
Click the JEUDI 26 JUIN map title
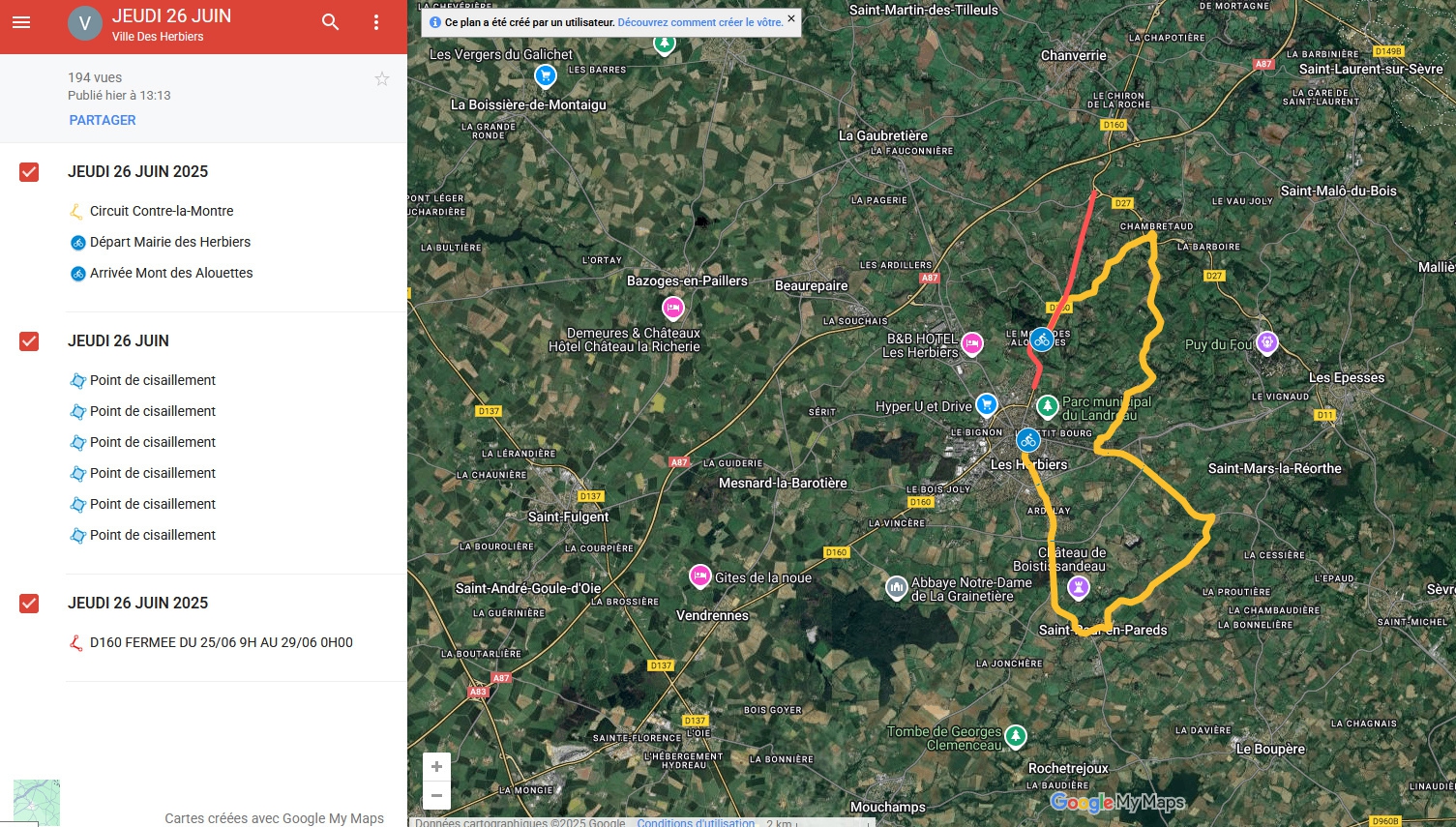click(171, 16)
